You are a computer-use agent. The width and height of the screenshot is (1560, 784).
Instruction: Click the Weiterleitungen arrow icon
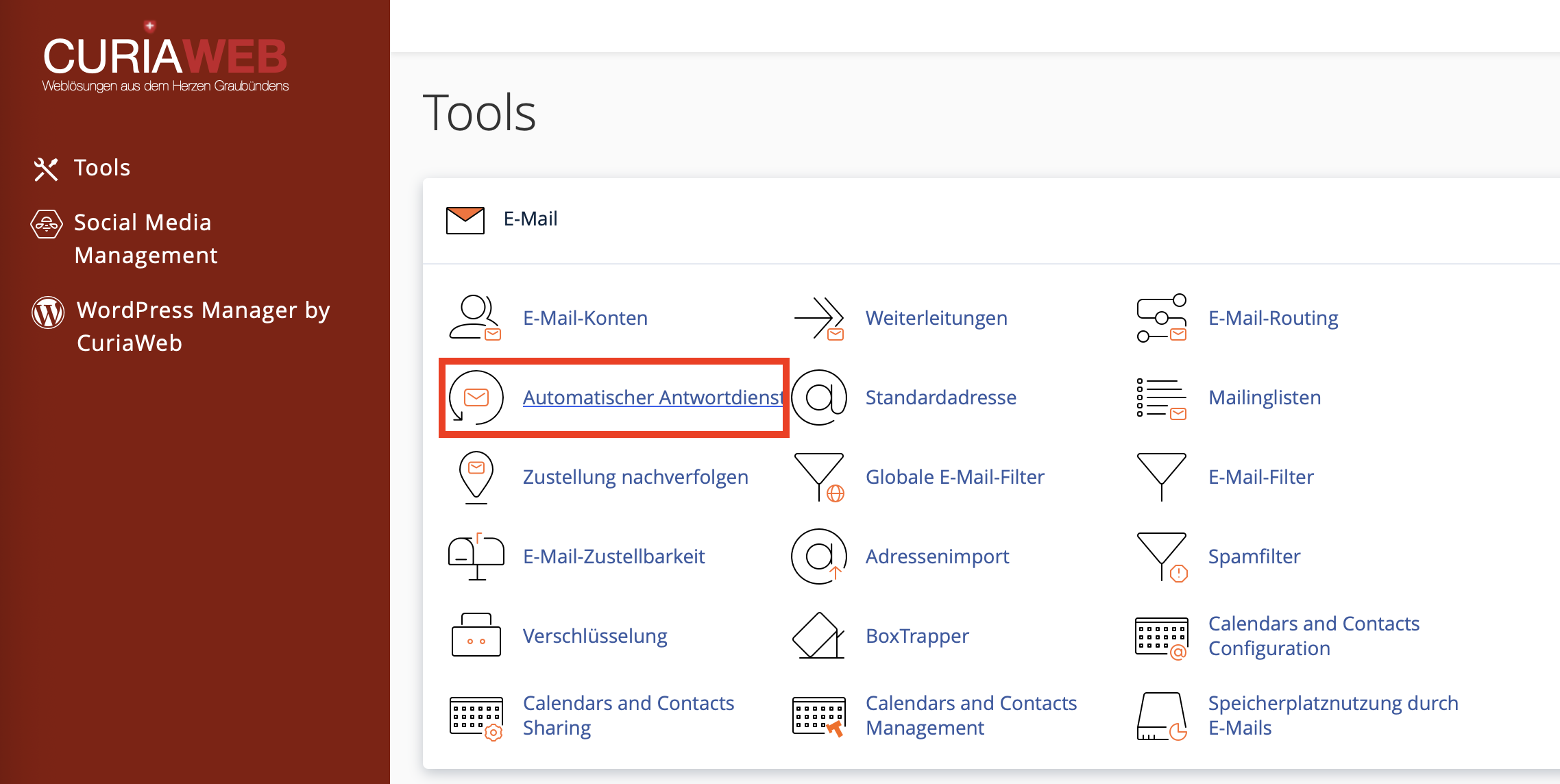click(x=819, y=318)
